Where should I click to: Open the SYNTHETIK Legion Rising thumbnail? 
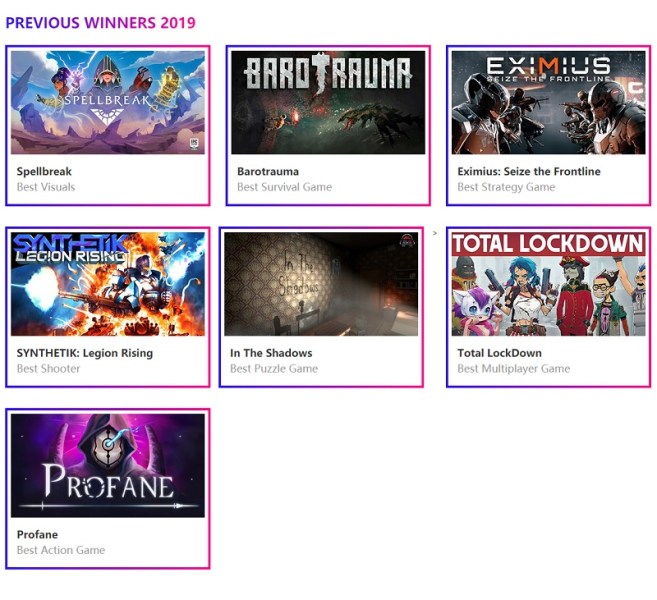pyautogui.click(x=108, y=284)
